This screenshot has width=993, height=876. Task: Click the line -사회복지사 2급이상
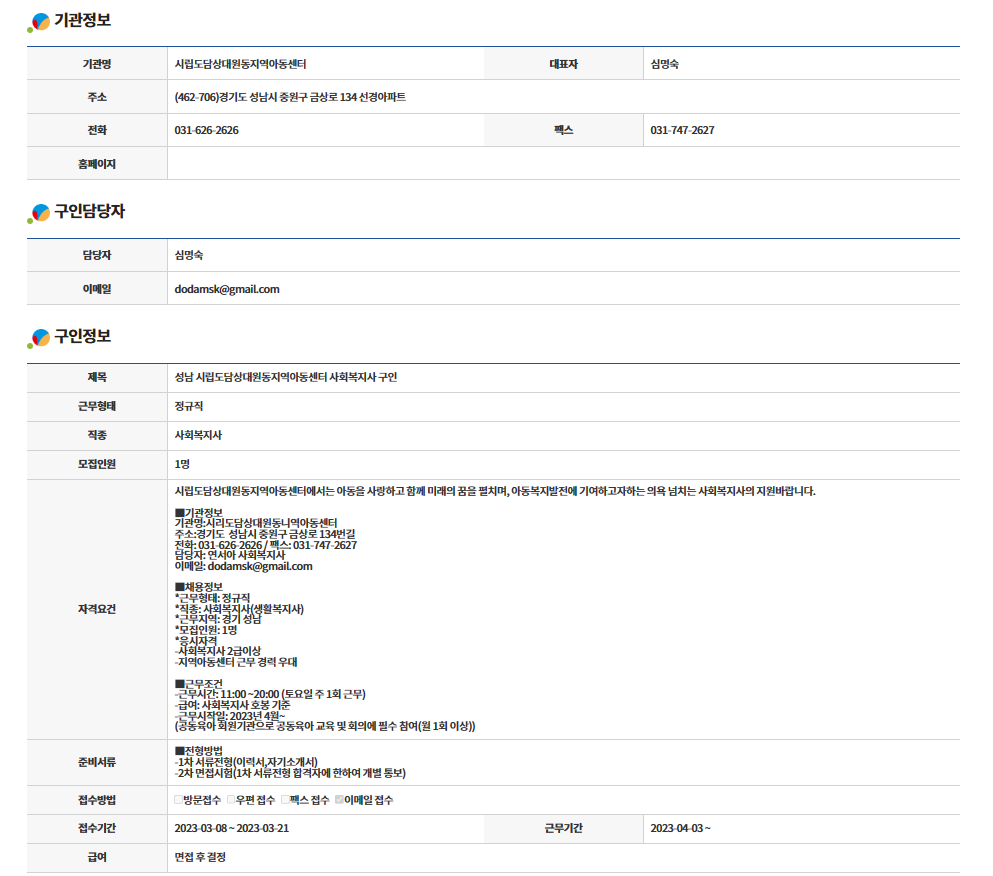pos(218,651)
